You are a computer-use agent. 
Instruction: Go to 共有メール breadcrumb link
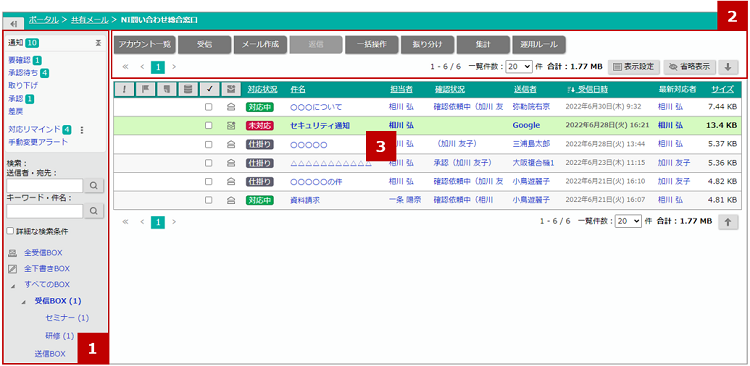[x=89, y=20]
